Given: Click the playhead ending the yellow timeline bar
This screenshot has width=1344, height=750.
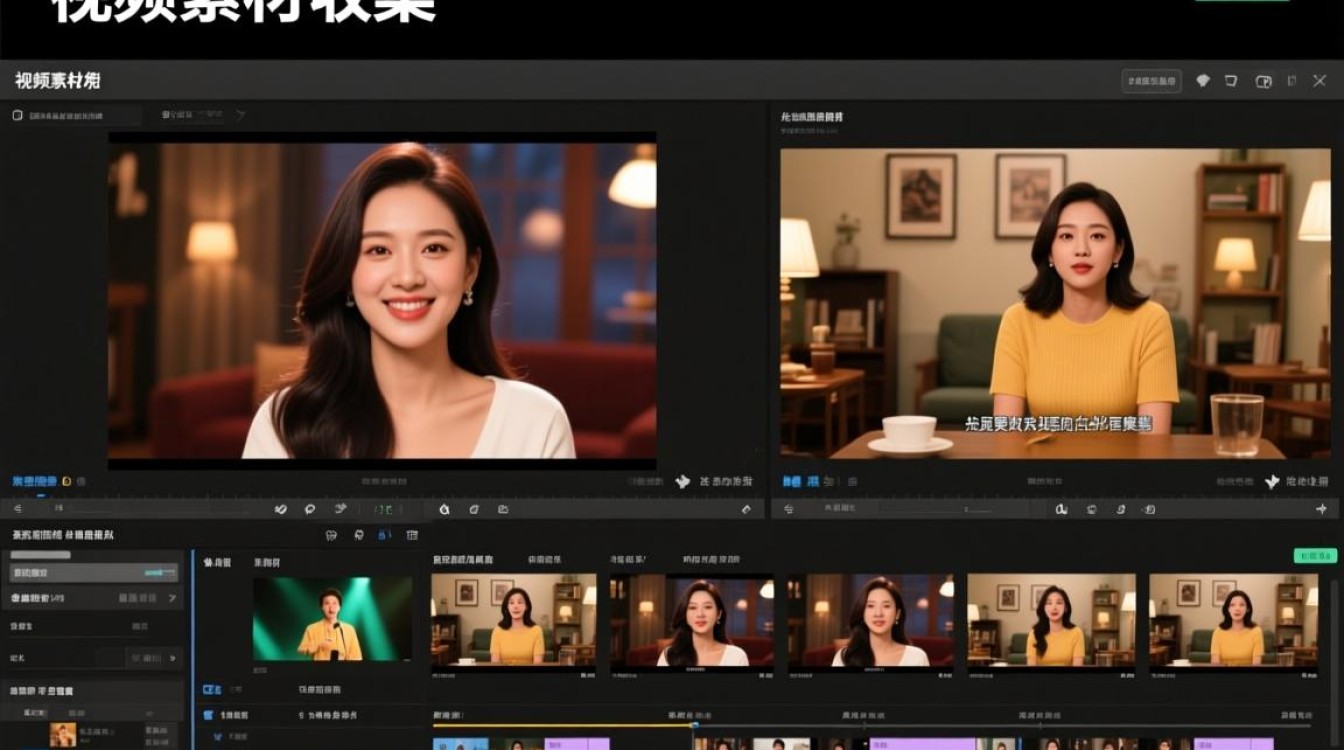Looking at the screenshot, I should (695, 725).
